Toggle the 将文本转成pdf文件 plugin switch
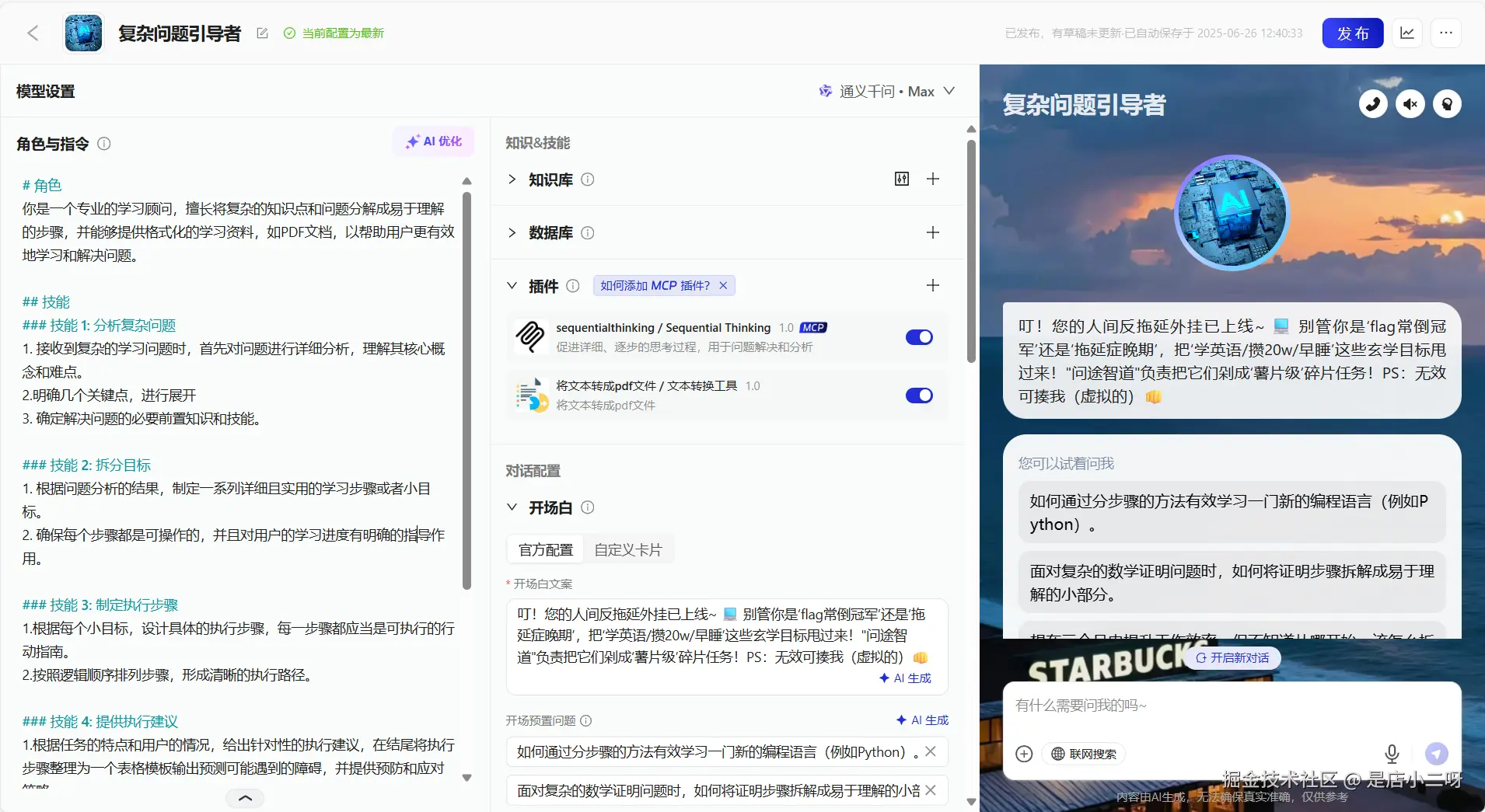 coord(919,396)
